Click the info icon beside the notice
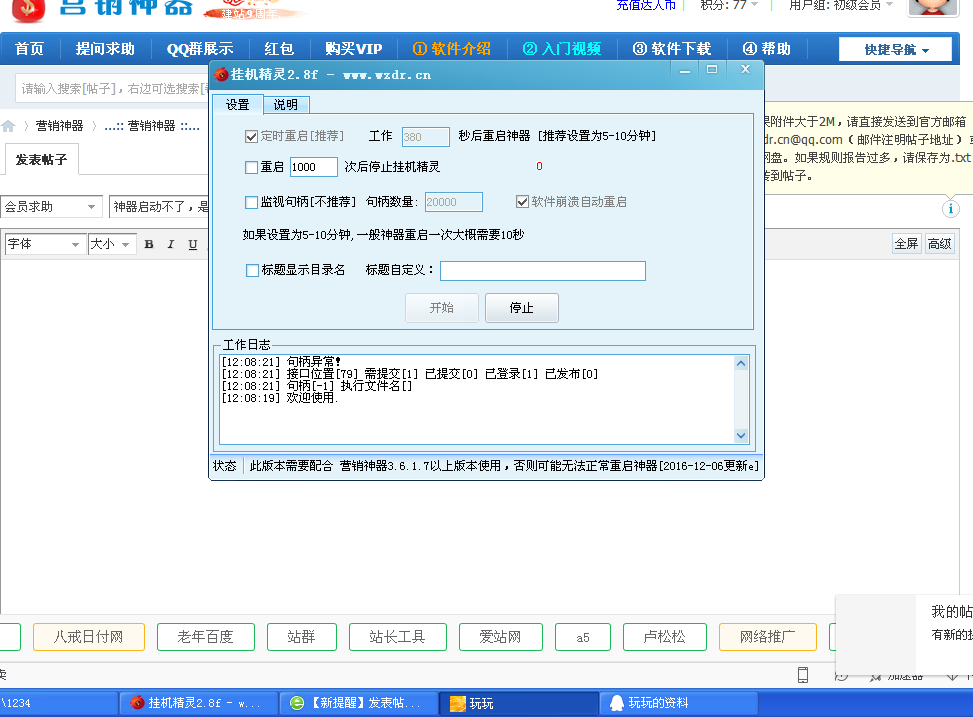The image size is (973, 717). 950,209
